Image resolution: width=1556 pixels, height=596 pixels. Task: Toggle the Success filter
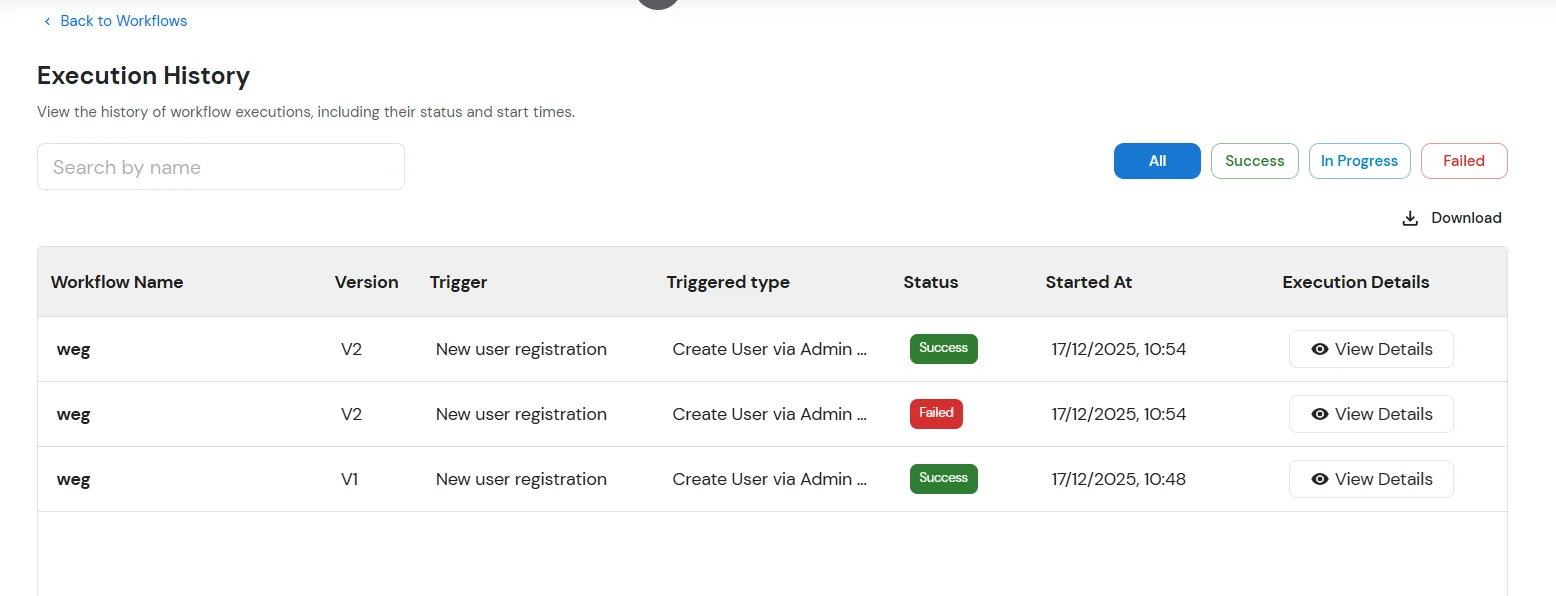click(1254, 160)
